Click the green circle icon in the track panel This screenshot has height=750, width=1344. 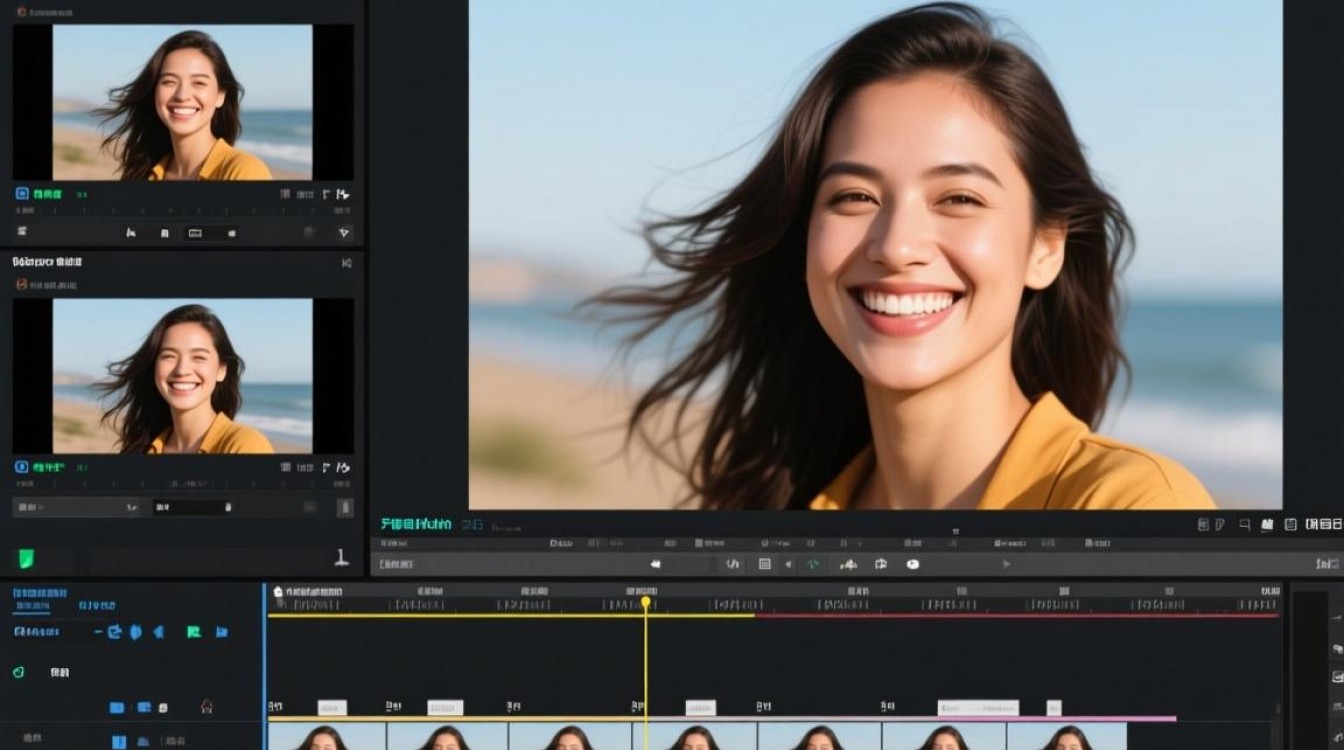[x=18, y=673]
